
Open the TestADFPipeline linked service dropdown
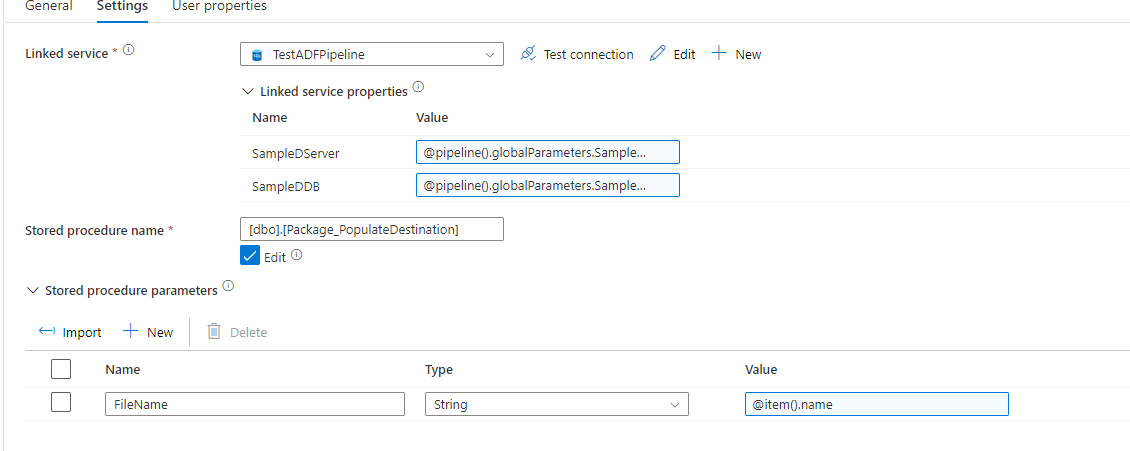click(371, 54)
